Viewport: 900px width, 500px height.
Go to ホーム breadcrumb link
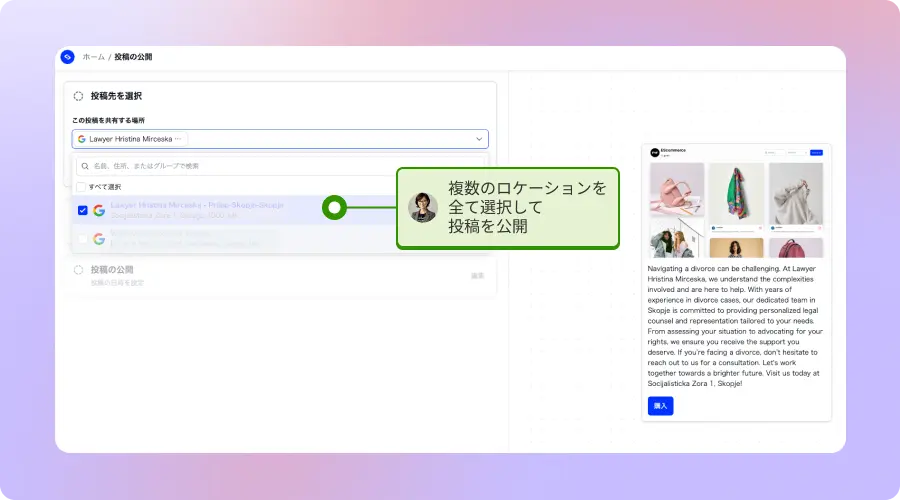94,57
